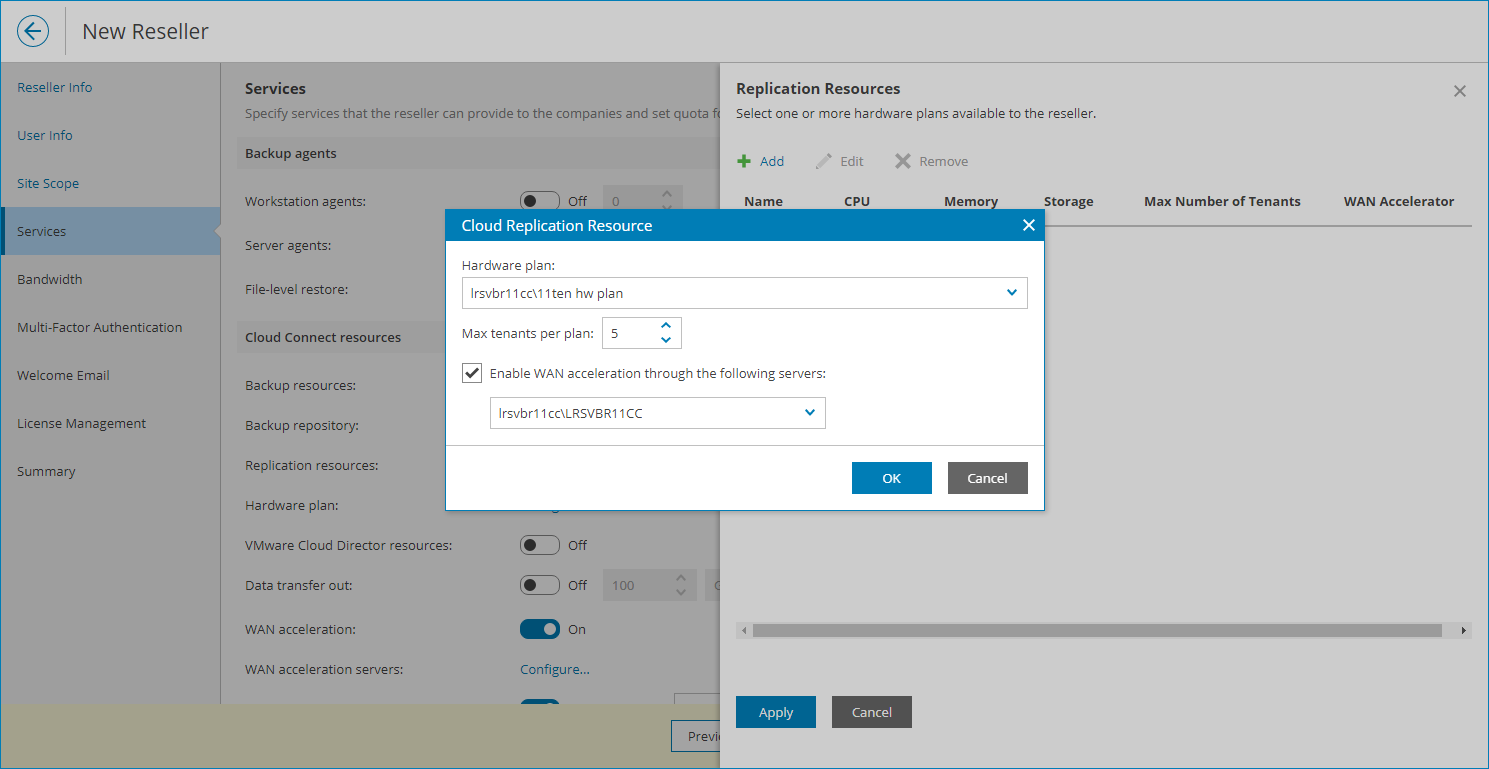Image resolution: width=1489 pixels, height=769 pixels.
Task: Click the Name column header
Action: [764, 201]
